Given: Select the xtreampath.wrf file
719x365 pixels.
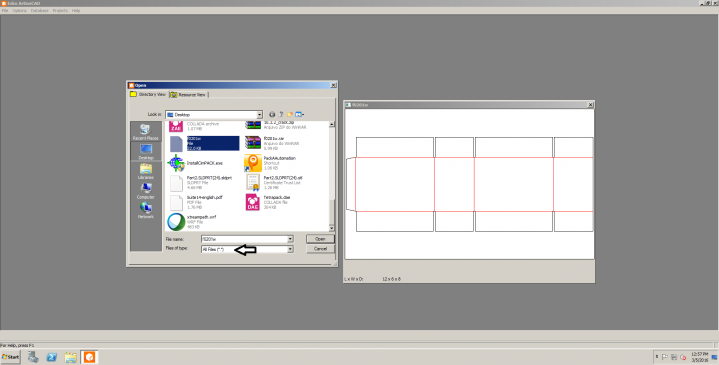Looking at the screenshot, I should coord(193,221).
